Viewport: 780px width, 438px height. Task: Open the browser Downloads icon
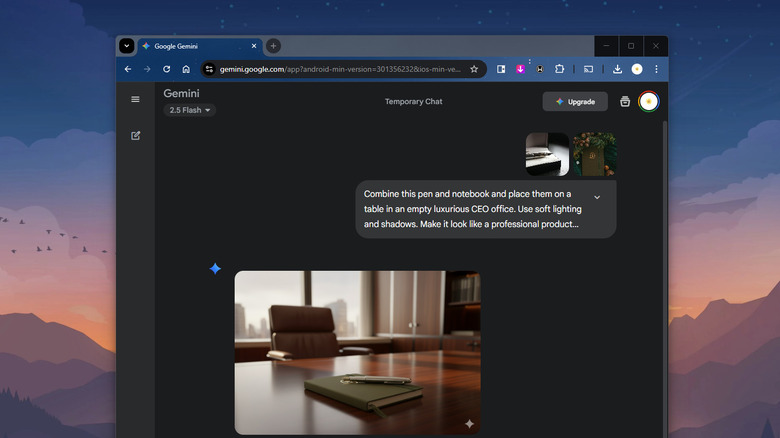(617, 69)
